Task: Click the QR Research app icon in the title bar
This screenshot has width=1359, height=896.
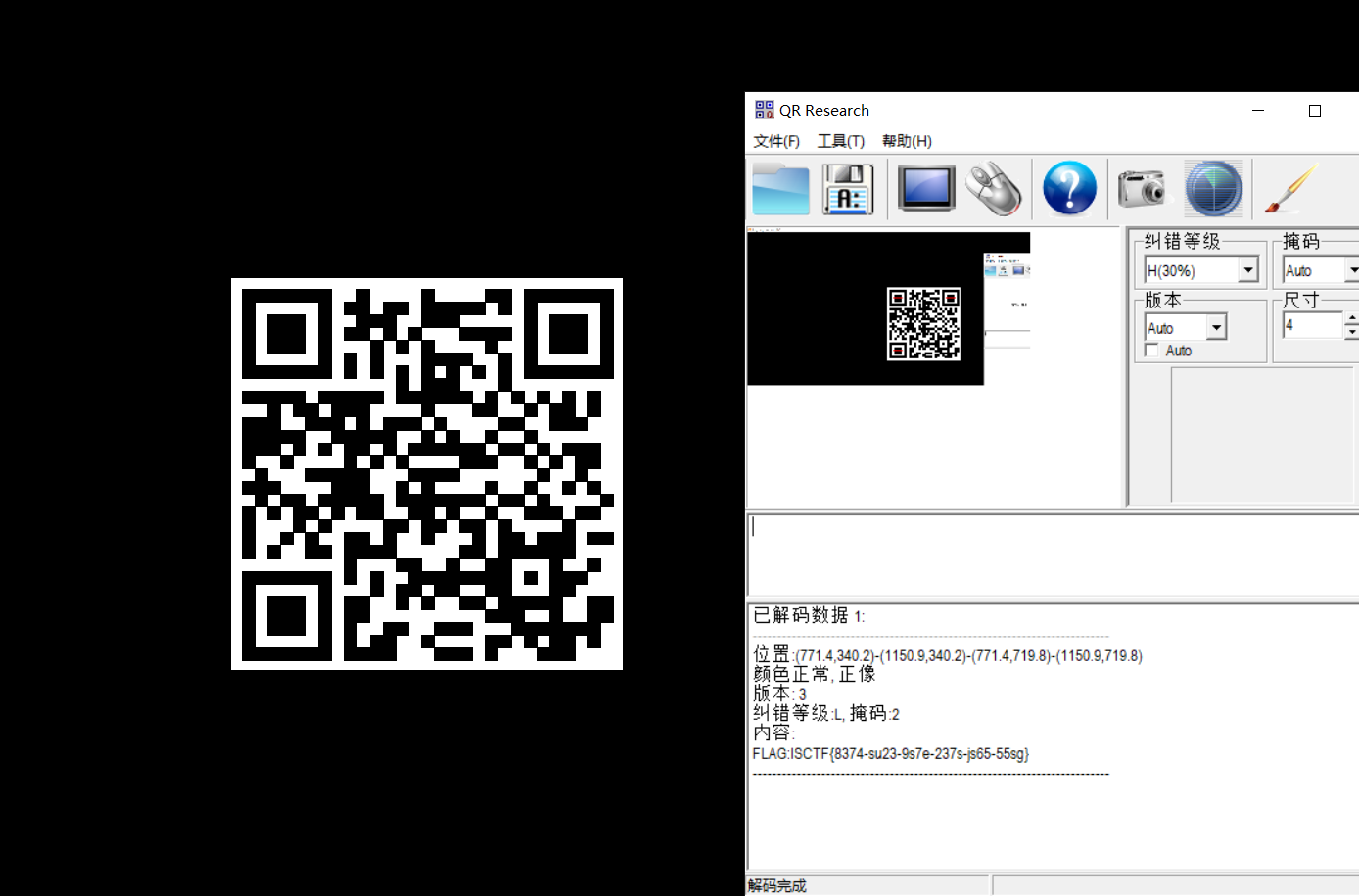Action: point(764,110)
